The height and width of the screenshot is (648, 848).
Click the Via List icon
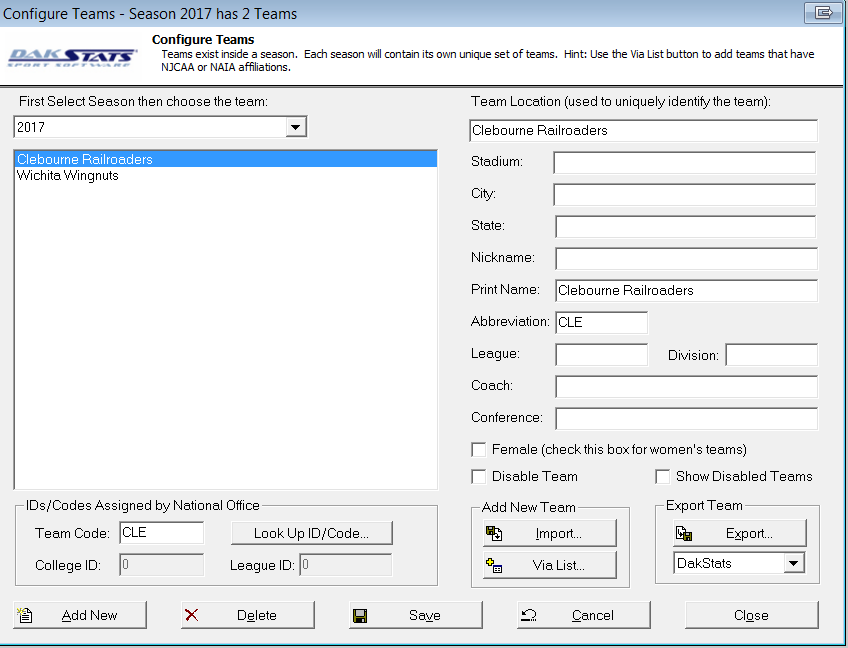[x=494, y=565]
